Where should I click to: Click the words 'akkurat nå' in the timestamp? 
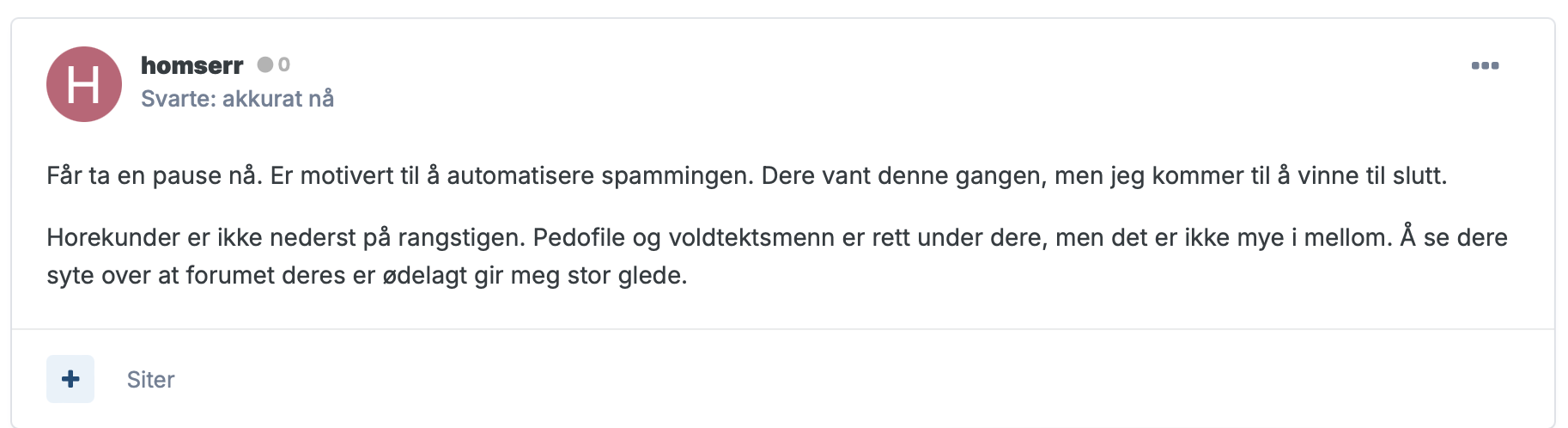278,99
